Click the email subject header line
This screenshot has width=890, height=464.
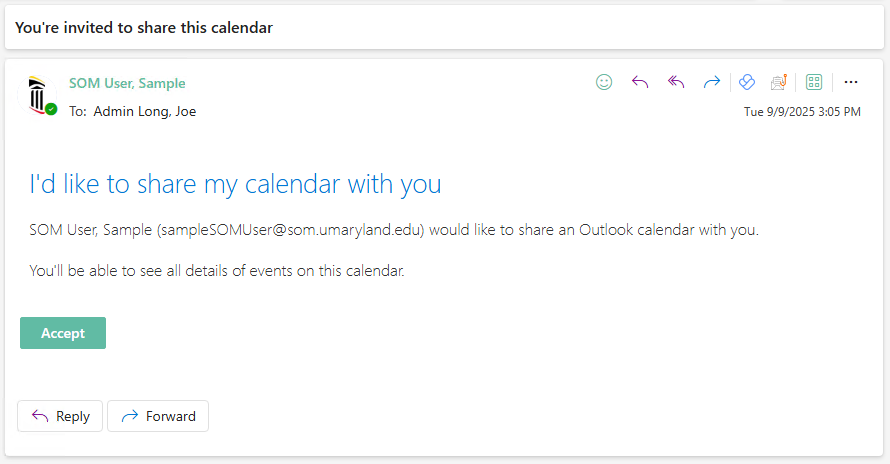144,28
